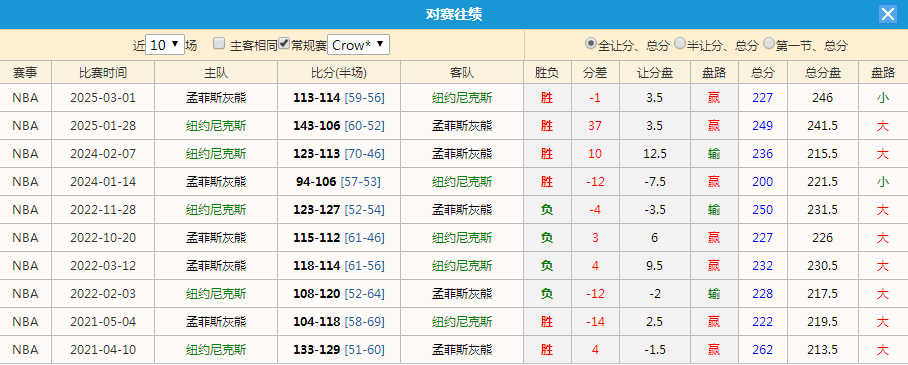Click 小 result in 2025-03-01 row

point(883,98)
